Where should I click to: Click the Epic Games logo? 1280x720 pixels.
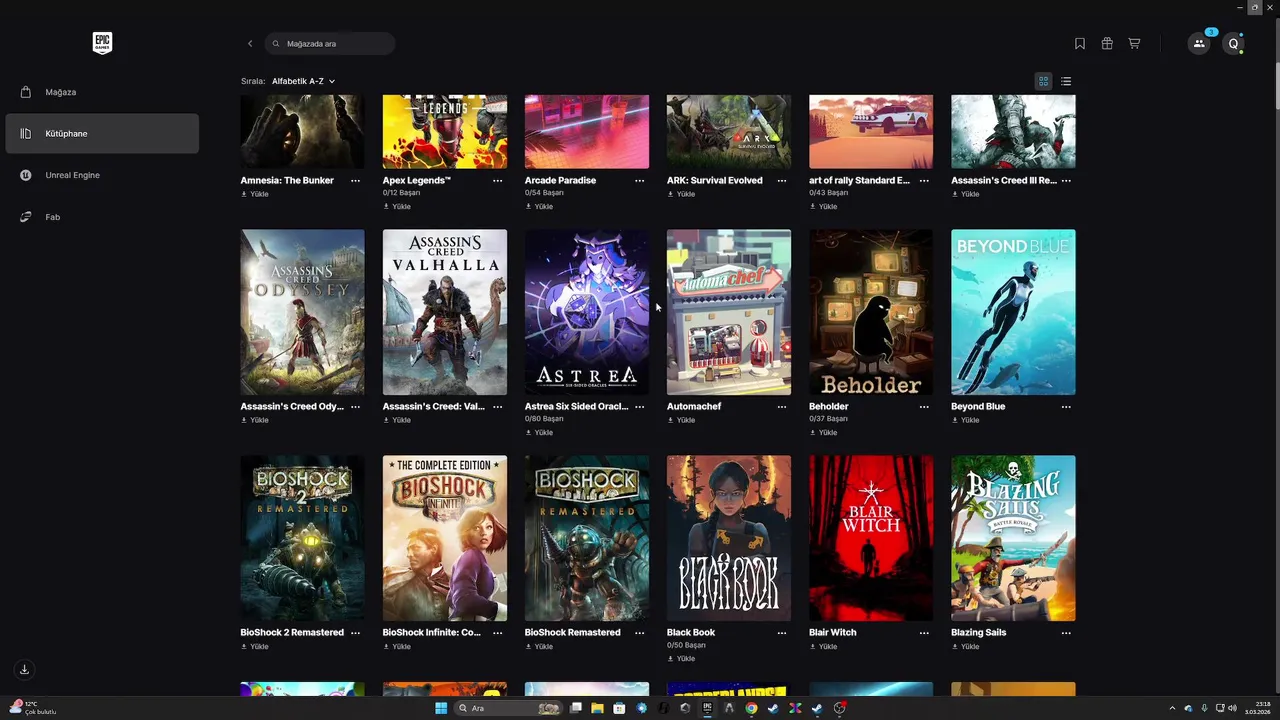[102, 43]
